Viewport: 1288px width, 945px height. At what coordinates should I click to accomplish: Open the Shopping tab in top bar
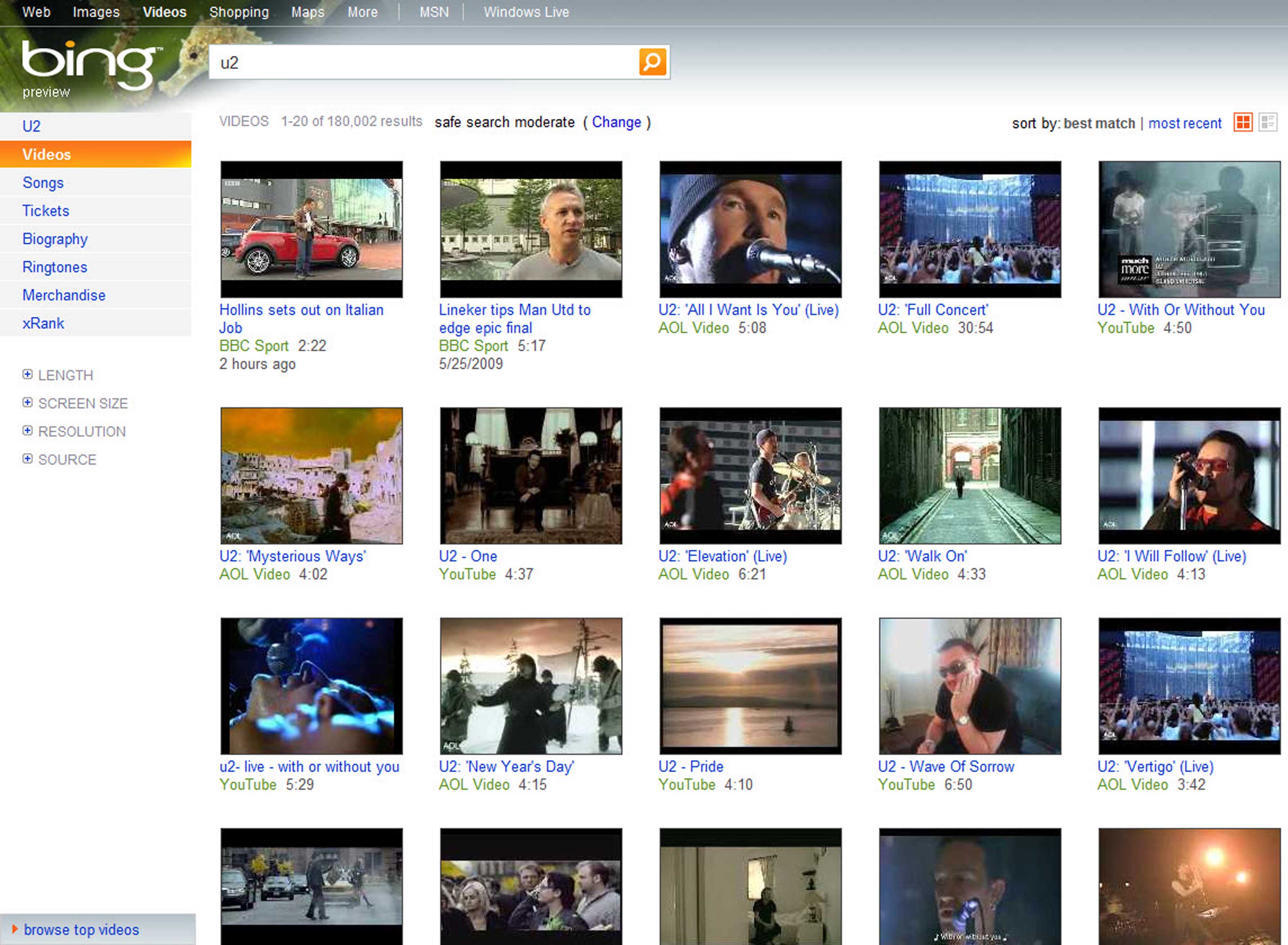pyautogui.click(x=238, y=12)
